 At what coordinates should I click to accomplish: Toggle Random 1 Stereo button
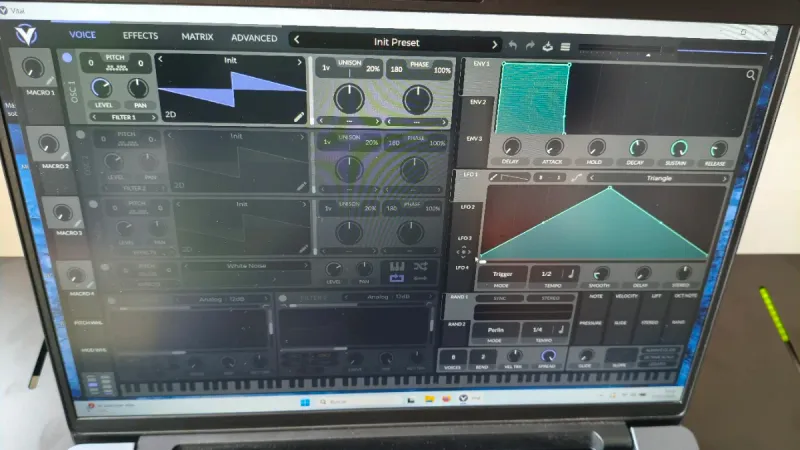[550, 298]
